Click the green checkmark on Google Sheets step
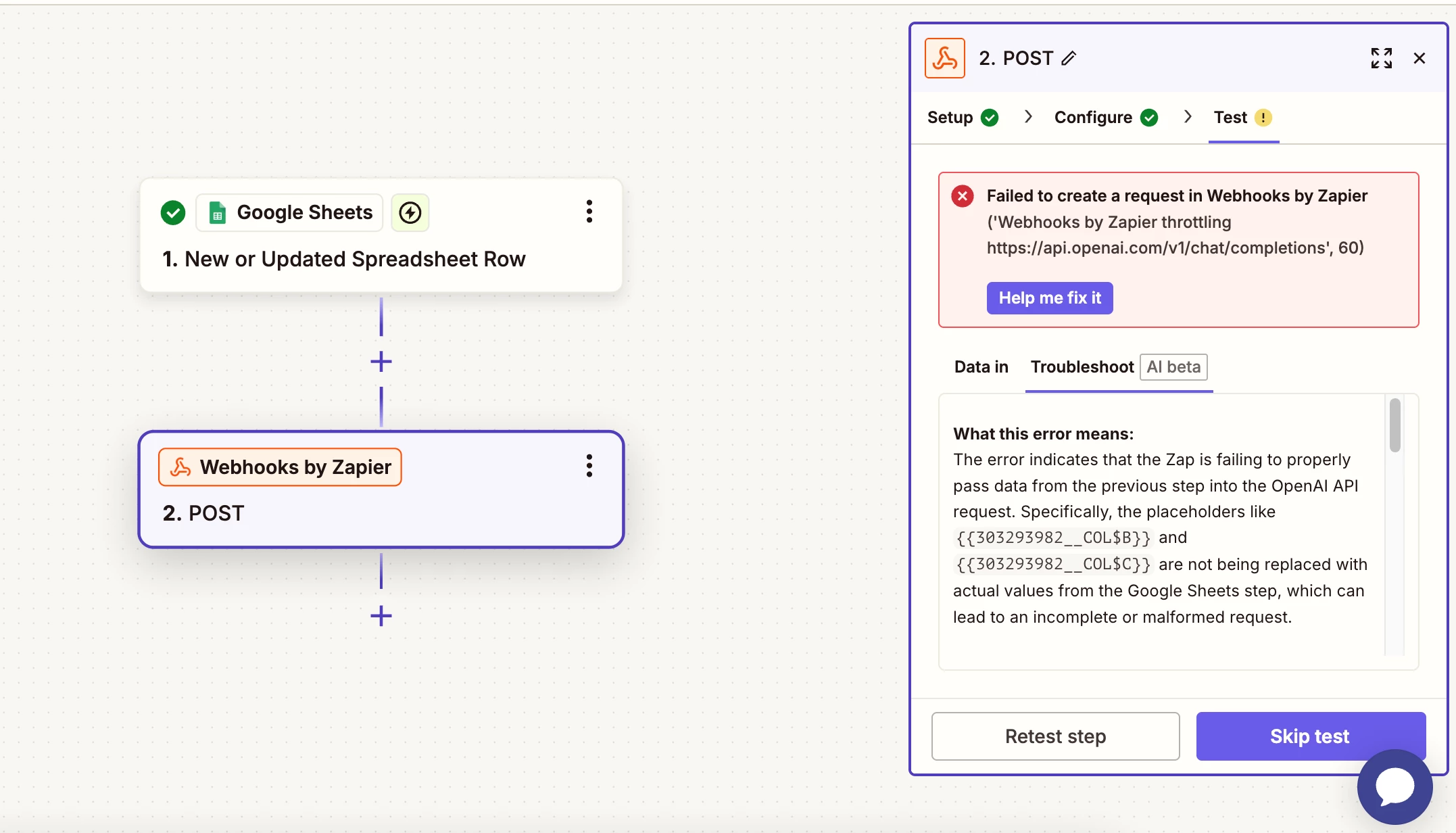Screen dimensions: 1456x833 (173, 212)
